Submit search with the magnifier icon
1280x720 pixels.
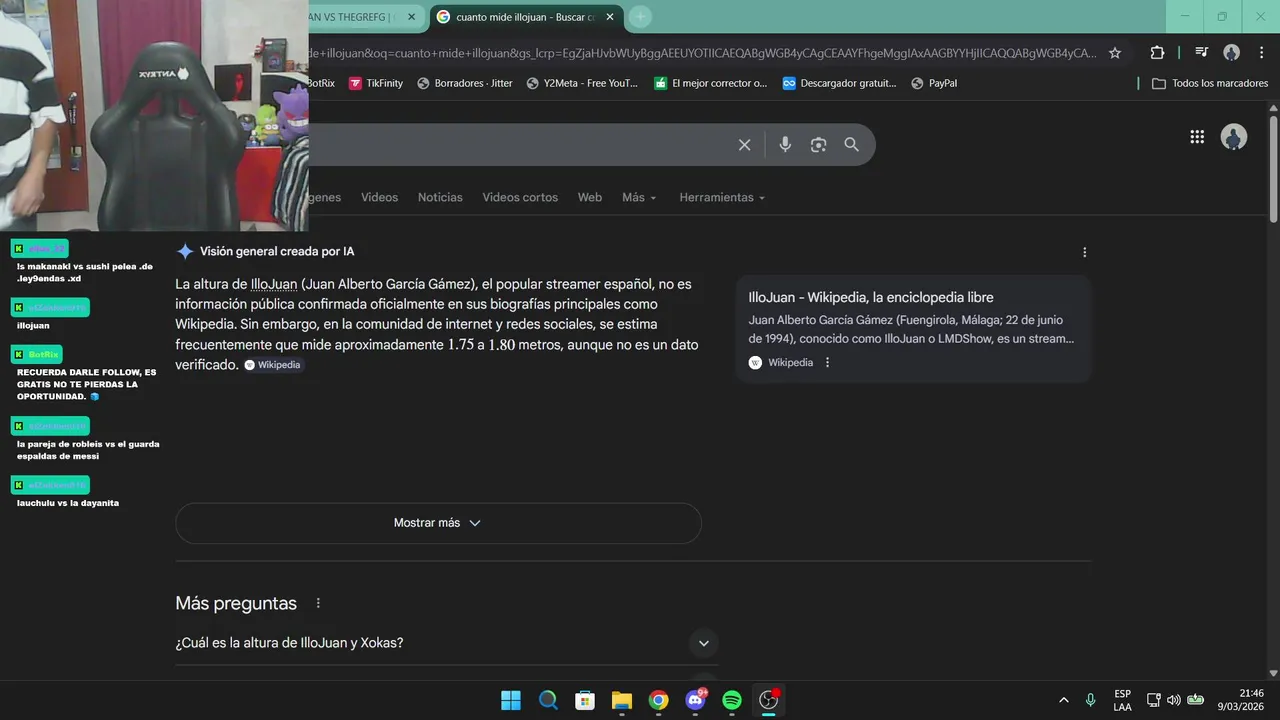tap(851, 145)
